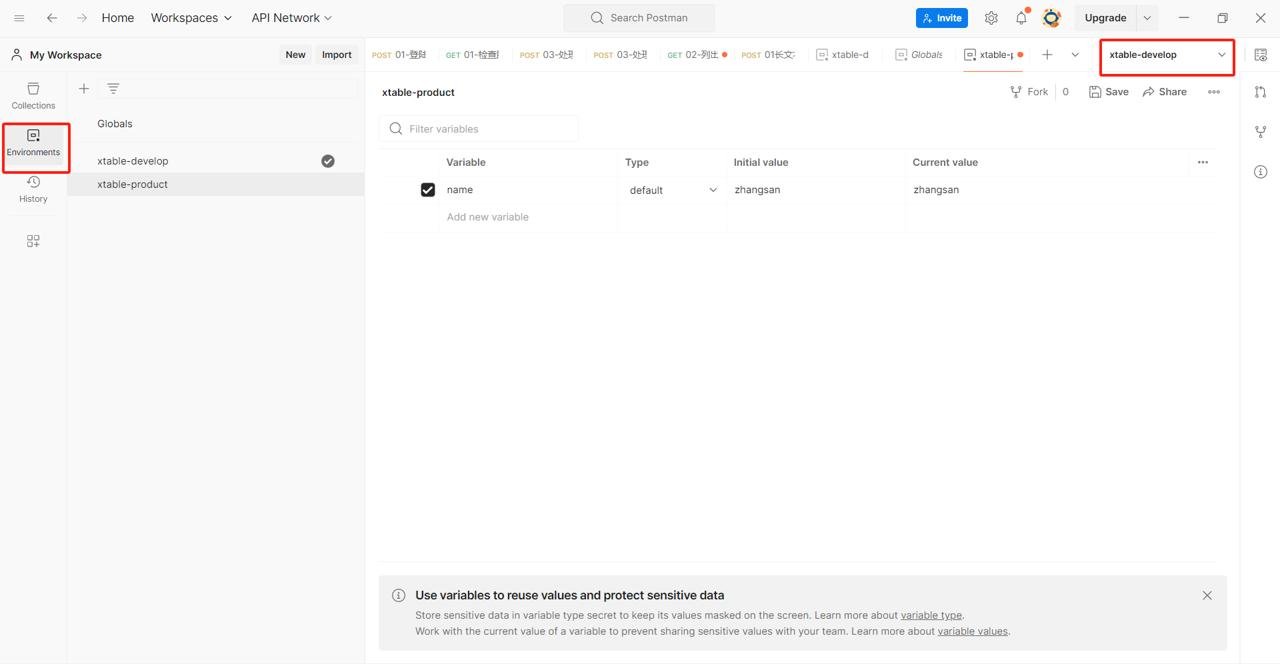Click the current value zhangsan cell
Image resolution: width=1280 pixels, height=664 pixels.
tap(1046, 190)
